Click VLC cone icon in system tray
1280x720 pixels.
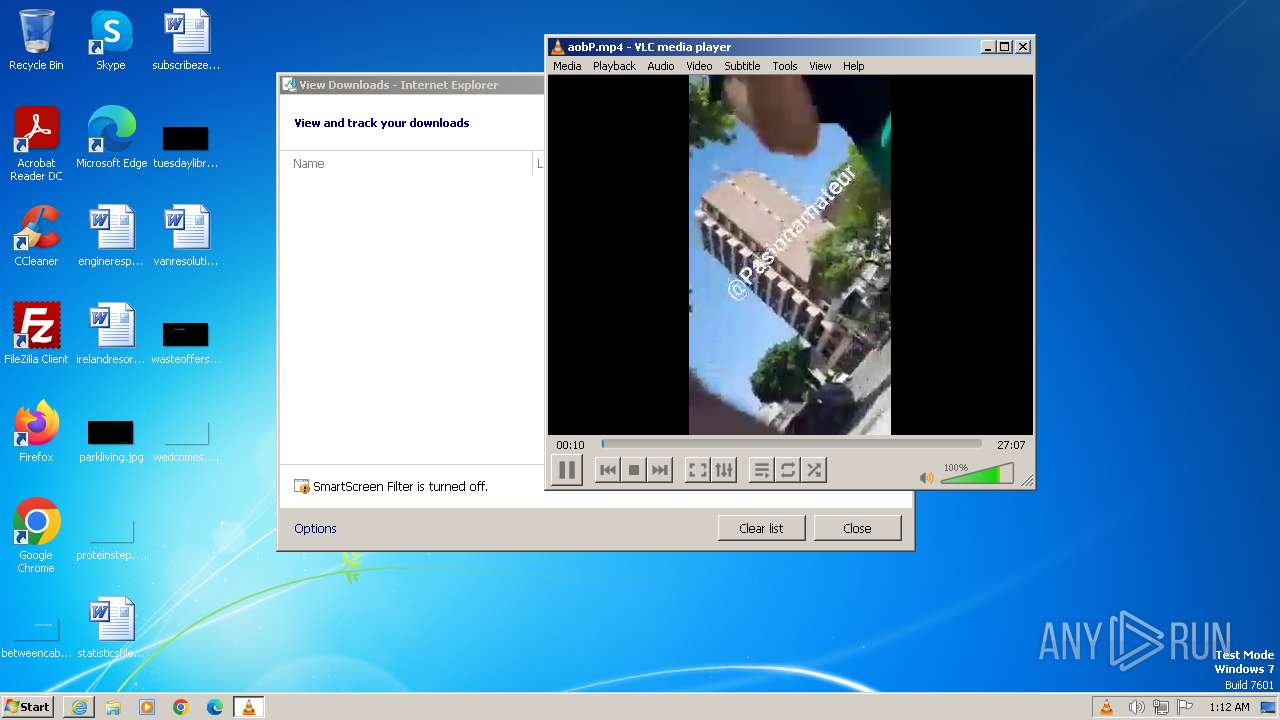click(1106, 707)
